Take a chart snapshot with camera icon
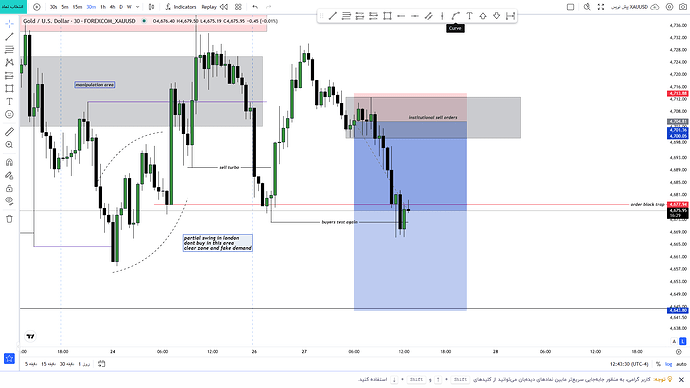The width and height of the screenshot is (690, 388). (x=683, y=7)
